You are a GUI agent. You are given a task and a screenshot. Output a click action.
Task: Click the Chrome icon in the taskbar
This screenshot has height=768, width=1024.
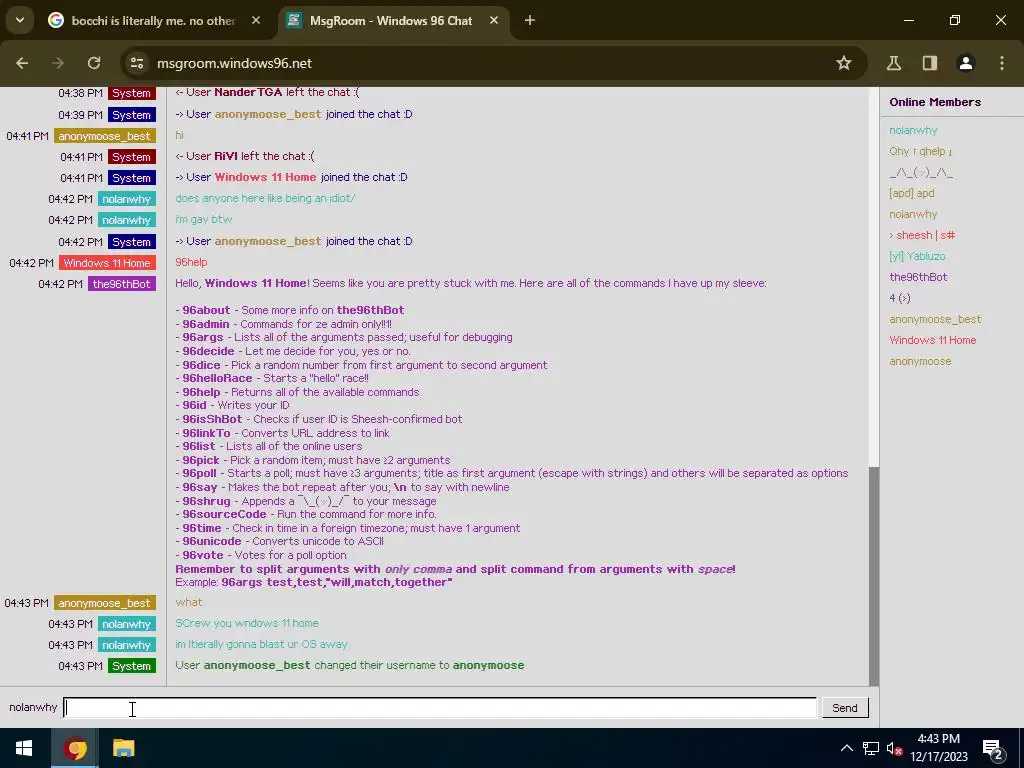75,748
